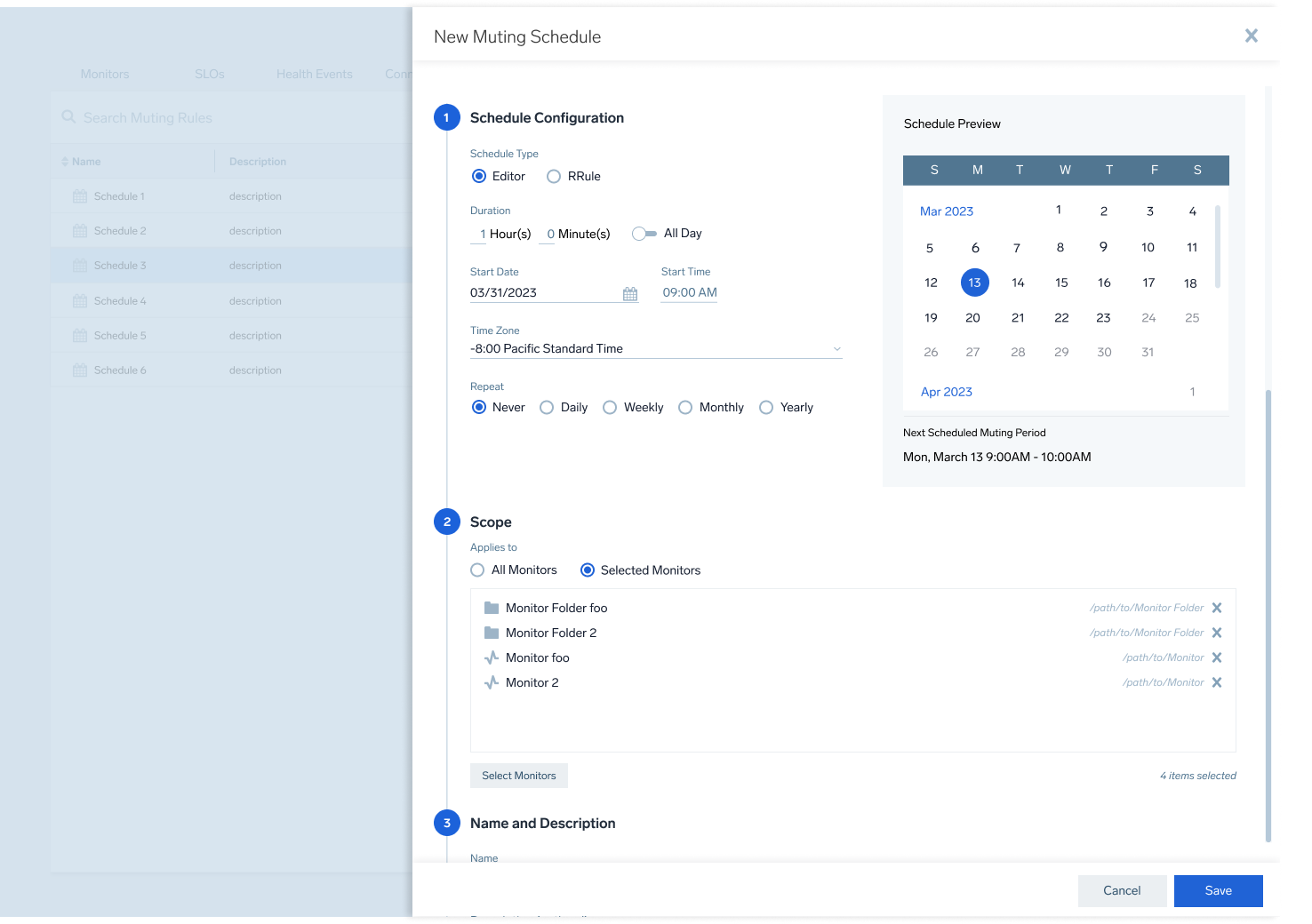Choose All Monitors scope option
The width and height of the screenshot is (1312, 924).
coord(477,570)
